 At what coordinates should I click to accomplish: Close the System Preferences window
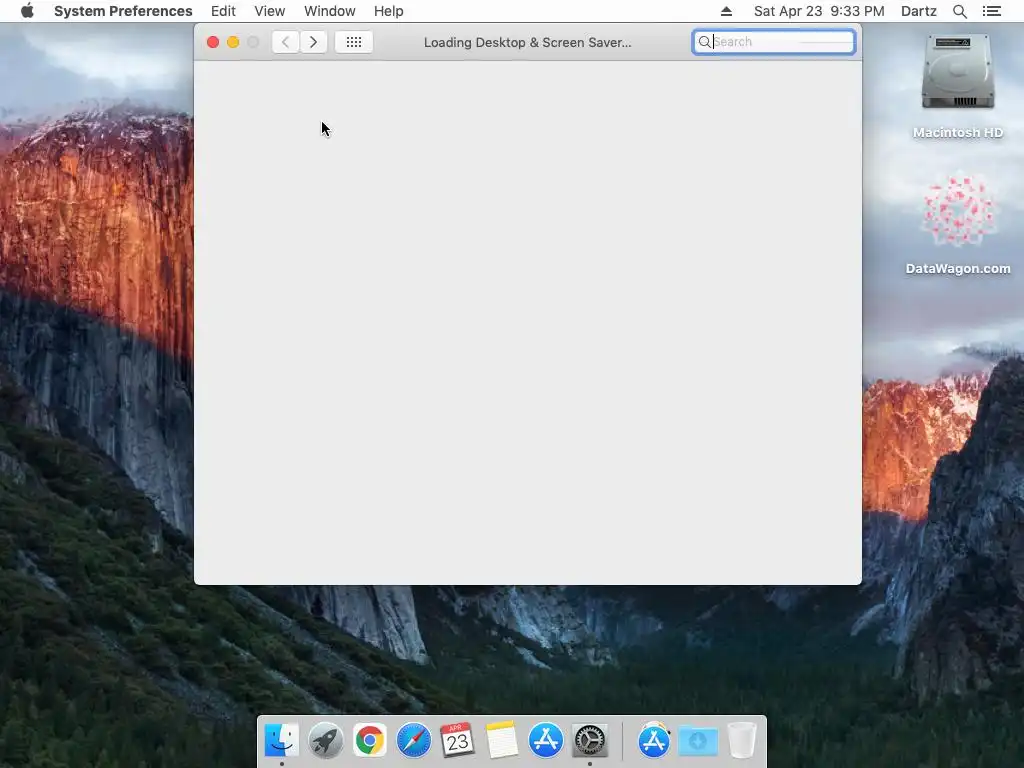click(213, 42)
